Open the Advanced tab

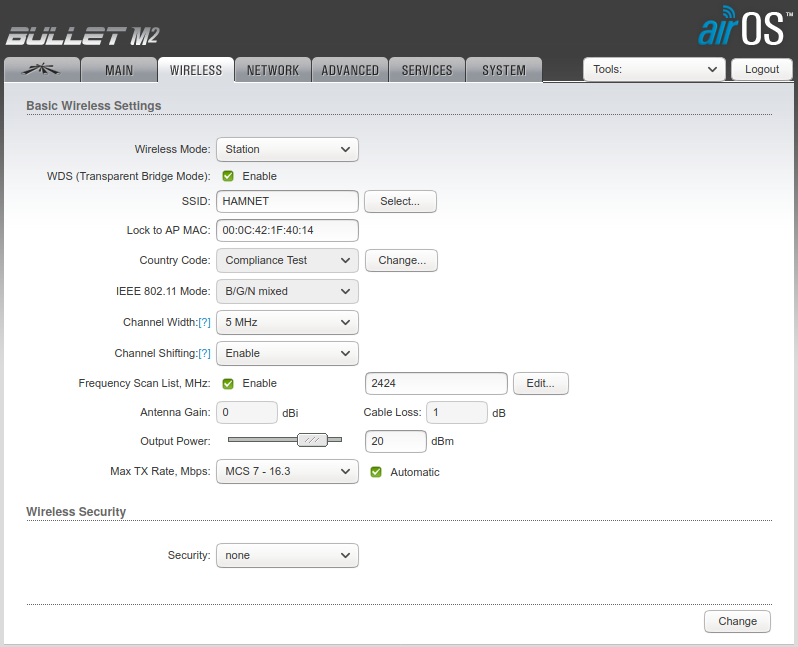tap(350, 70)
